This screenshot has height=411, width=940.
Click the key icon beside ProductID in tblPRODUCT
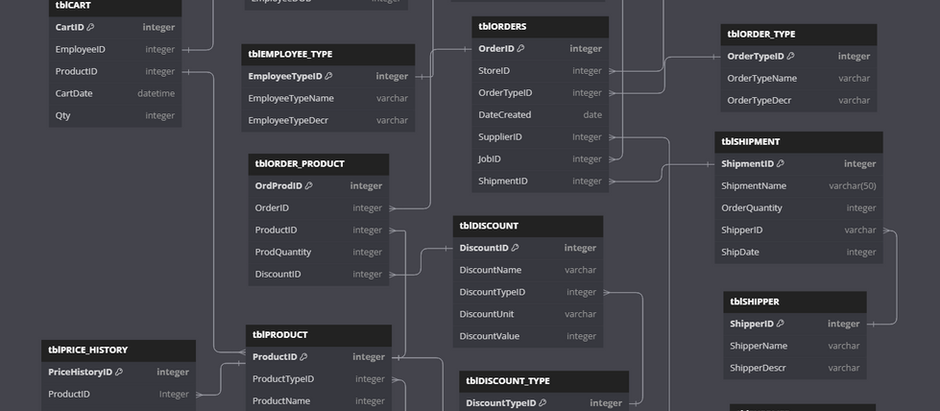(x=303, y=357)
